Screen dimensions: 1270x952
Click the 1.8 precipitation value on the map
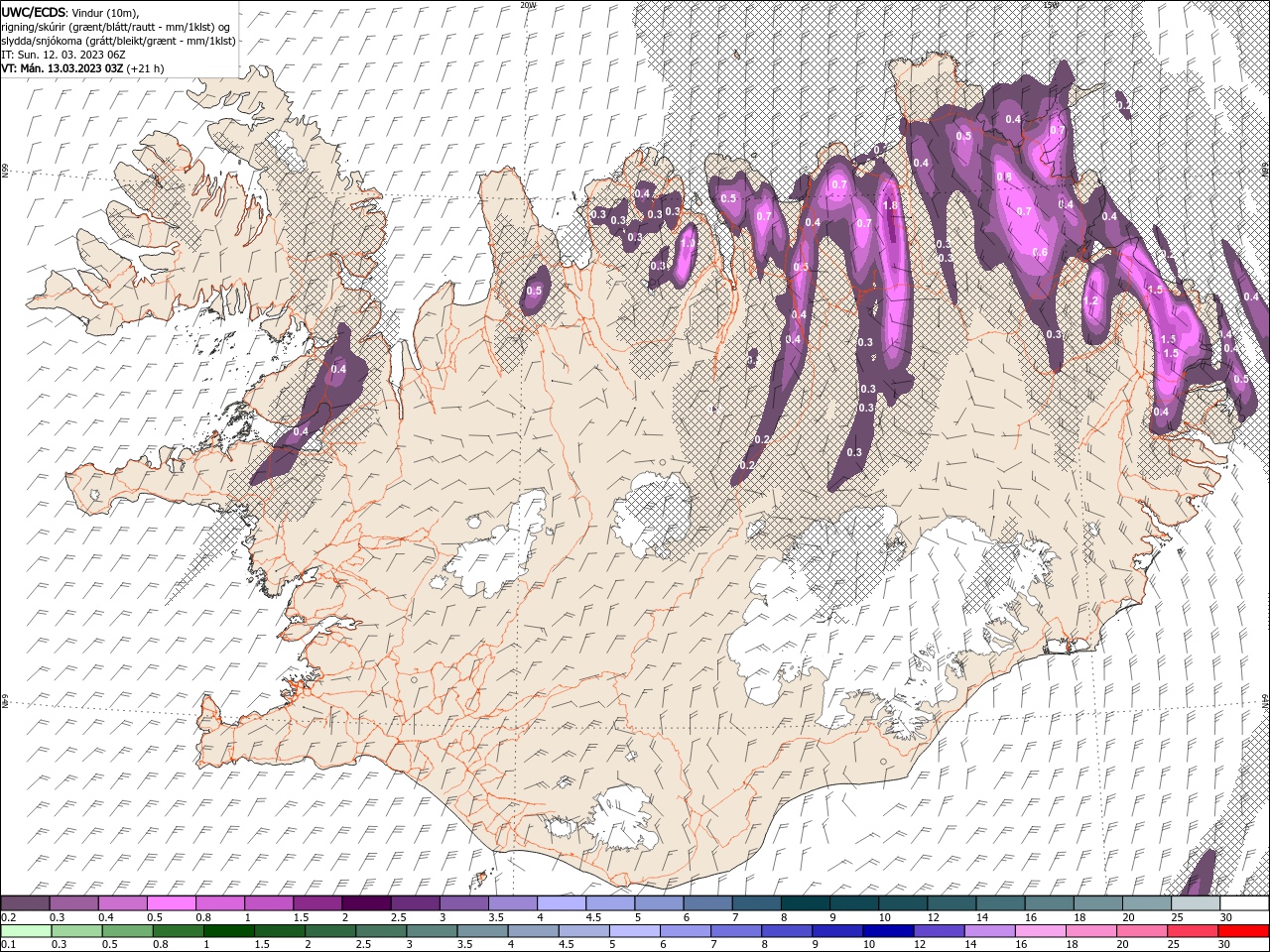click(890, 205)
